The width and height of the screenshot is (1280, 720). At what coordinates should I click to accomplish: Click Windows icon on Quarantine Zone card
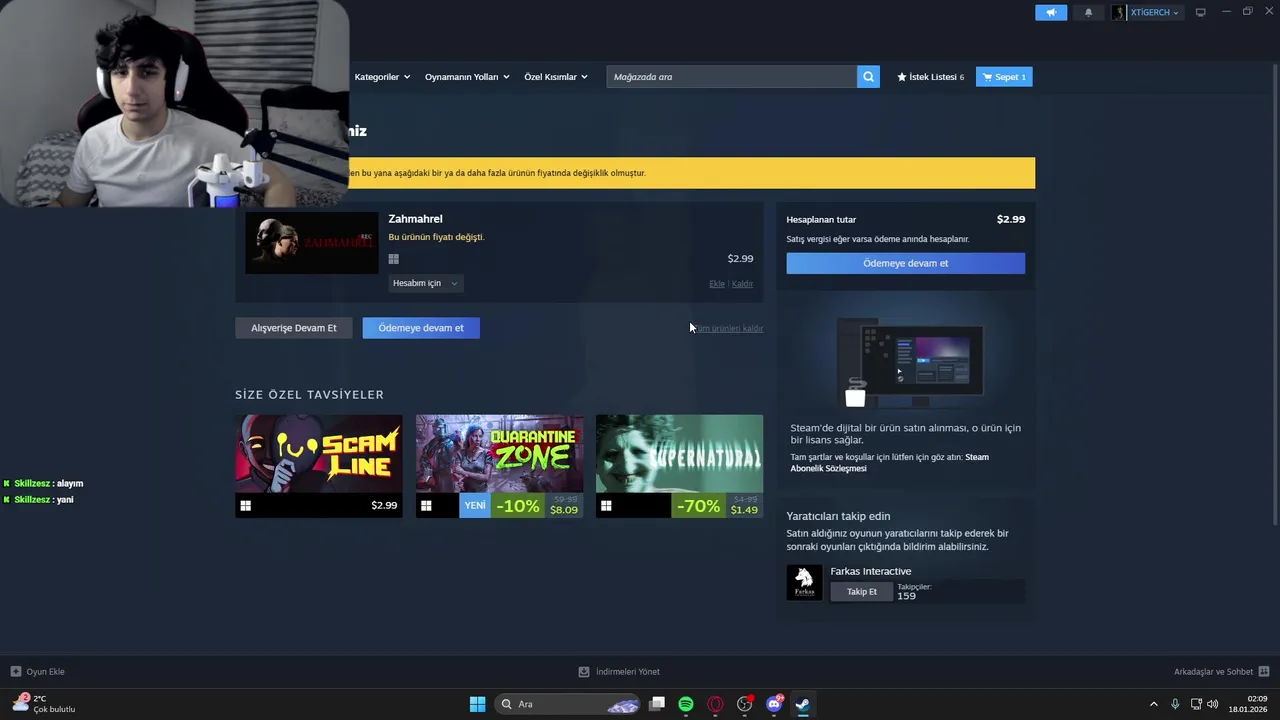click(x=426, y=506)
